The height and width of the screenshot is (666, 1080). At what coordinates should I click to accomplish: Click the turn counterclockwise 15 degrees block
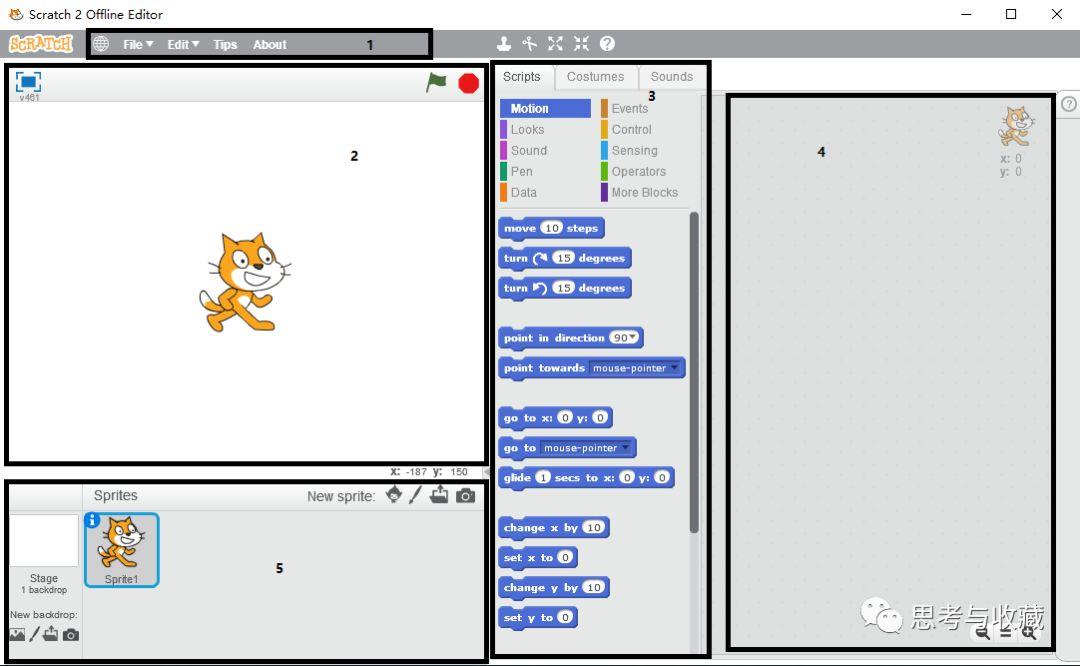[564, 288]
